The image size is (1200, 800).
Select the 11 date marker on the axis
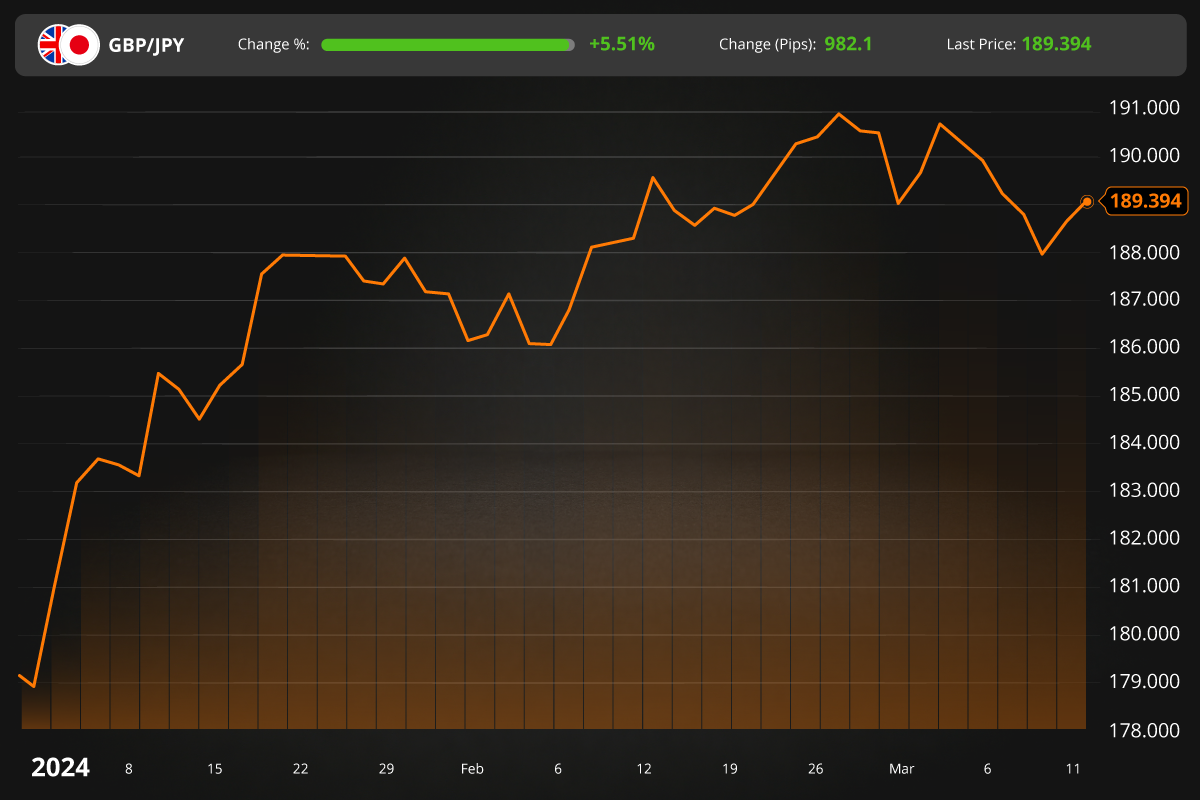click(x=1073, y=769)
